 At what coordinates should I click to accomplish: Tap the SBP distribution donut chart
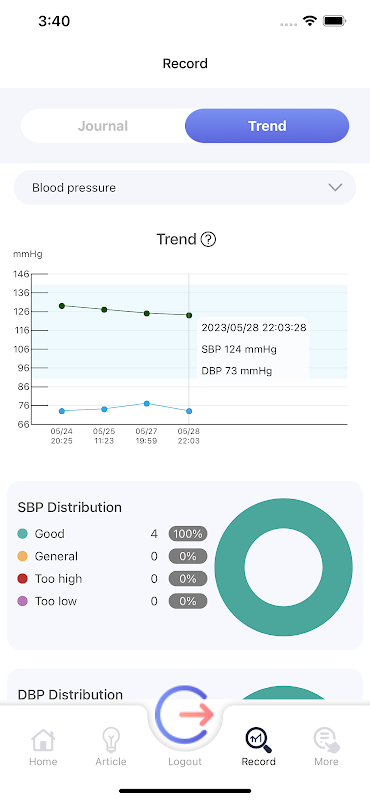click(x=283, y=567)
